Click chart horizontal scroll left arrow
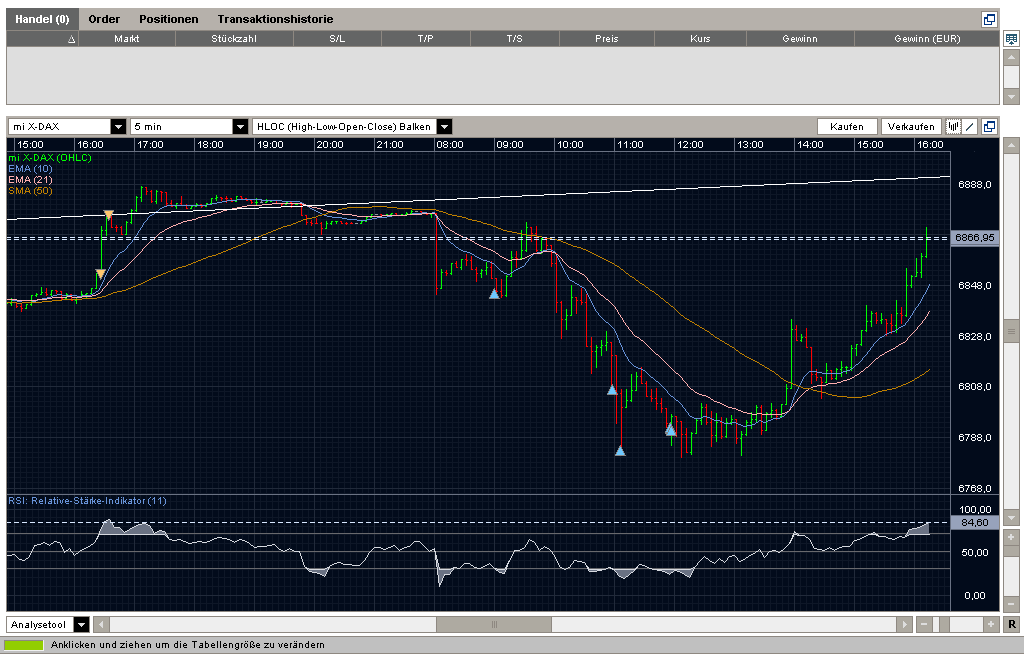The height and width of the screenshot is (654, 1024). (x=101, y=625)
